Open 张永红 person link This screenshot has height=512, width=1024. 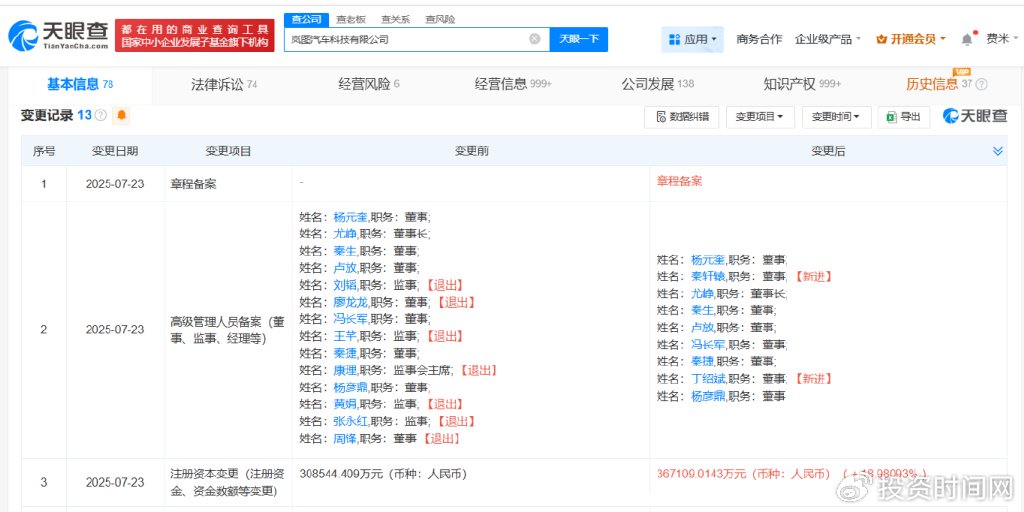[x=351, y=421]
